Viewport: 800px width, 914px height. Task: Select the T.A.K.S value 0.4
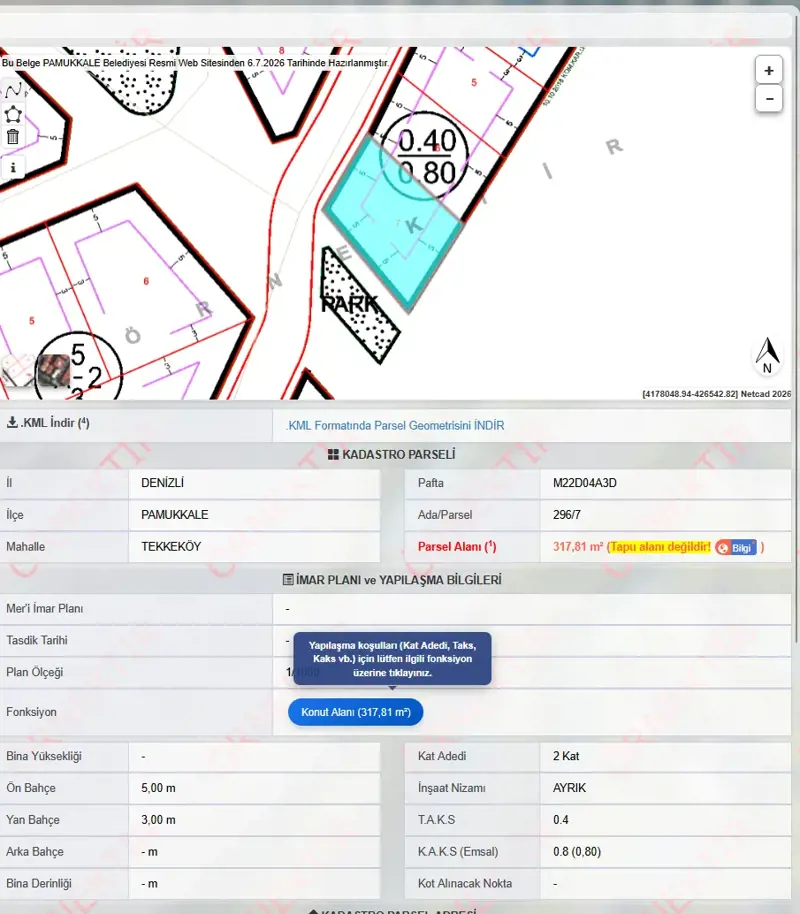pyautogui.click(x=560, y=820)
